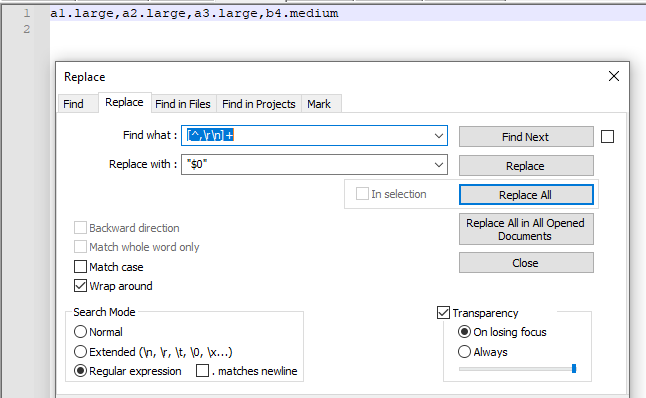Expand the Find what history dropdown
Screen dimensions: 646x398
pyautogui.click(x=439, y=136)
